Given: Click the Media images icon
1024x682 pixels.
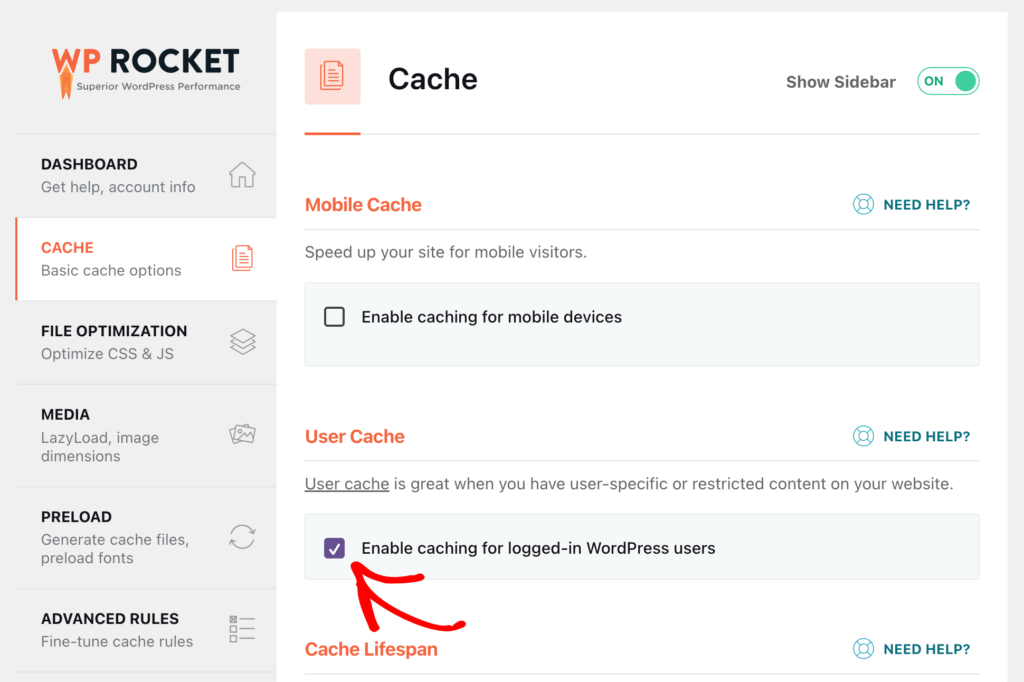Looking at the screenshot, I should 242,434.
